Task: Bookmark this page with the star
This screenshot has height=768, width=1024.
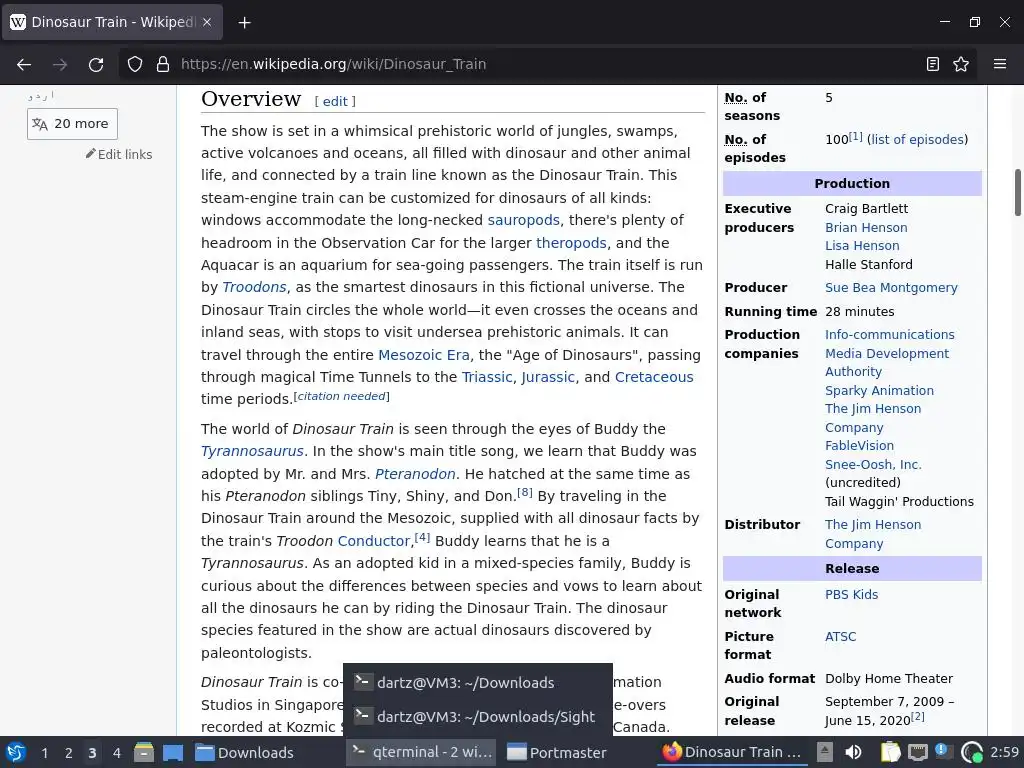Action: click(x=961, y=64)
